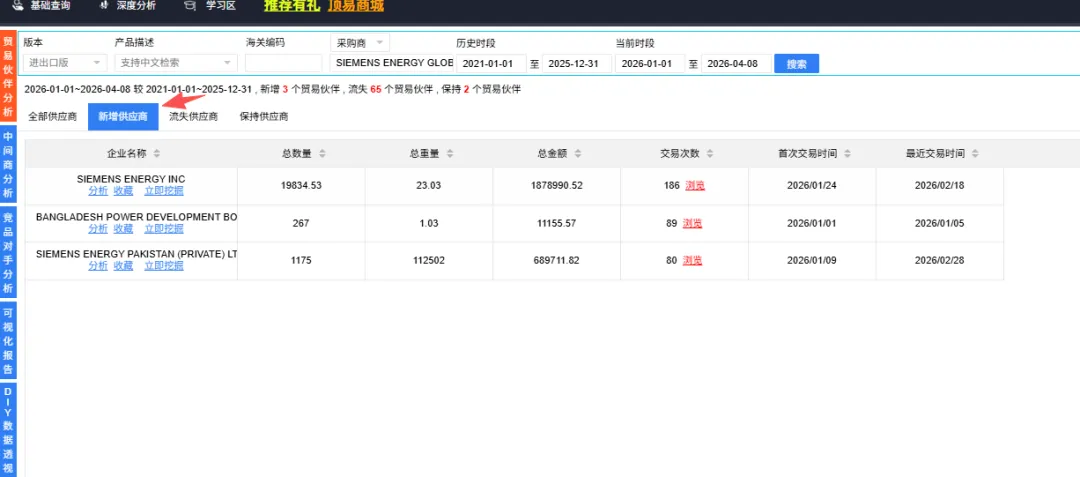Switch to 全部供应商 tab
The image size is (1080, 477).
52,116
